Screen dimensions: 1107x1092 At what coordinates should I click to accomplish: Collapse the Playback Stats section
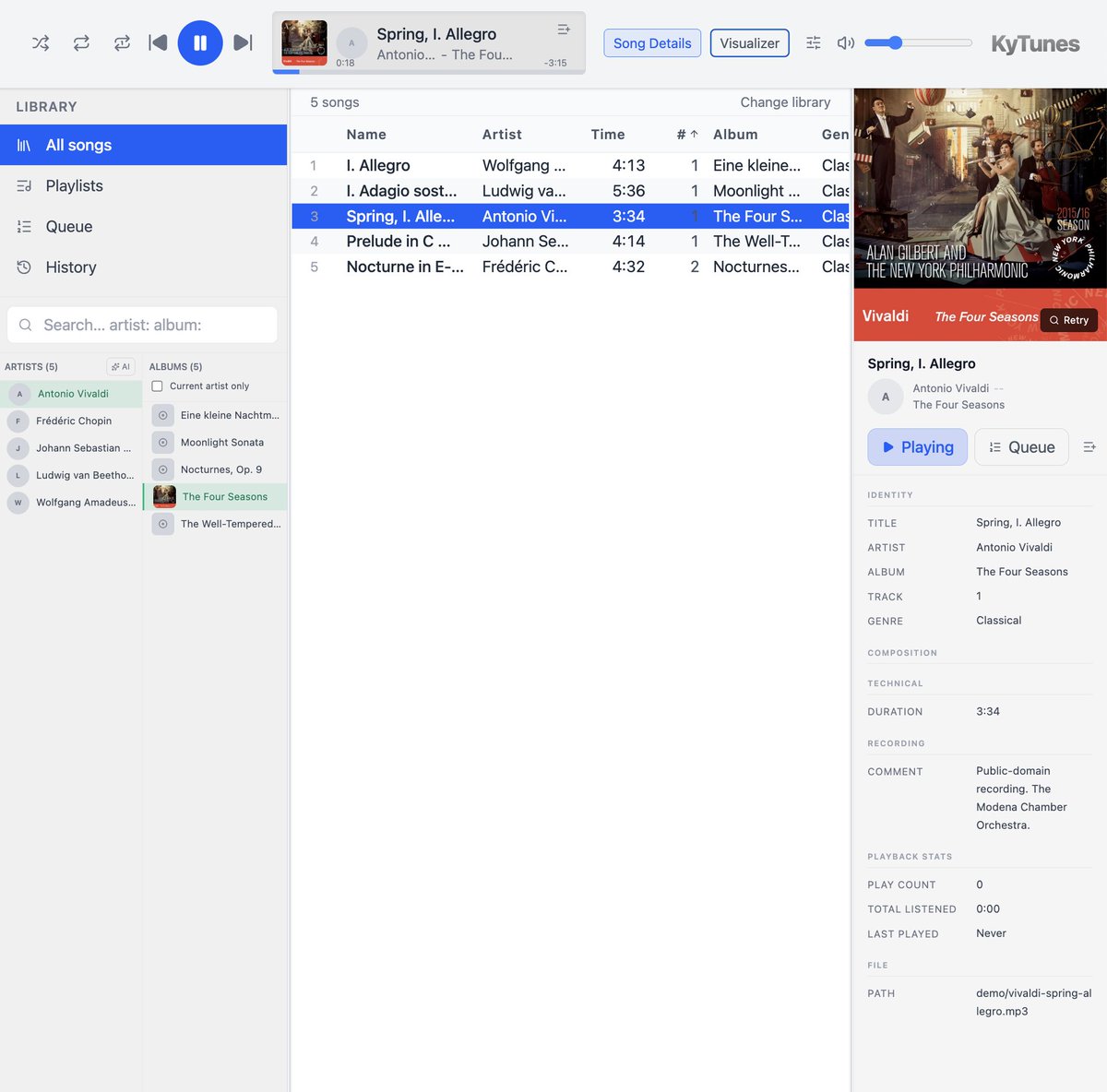coord(910,857)
